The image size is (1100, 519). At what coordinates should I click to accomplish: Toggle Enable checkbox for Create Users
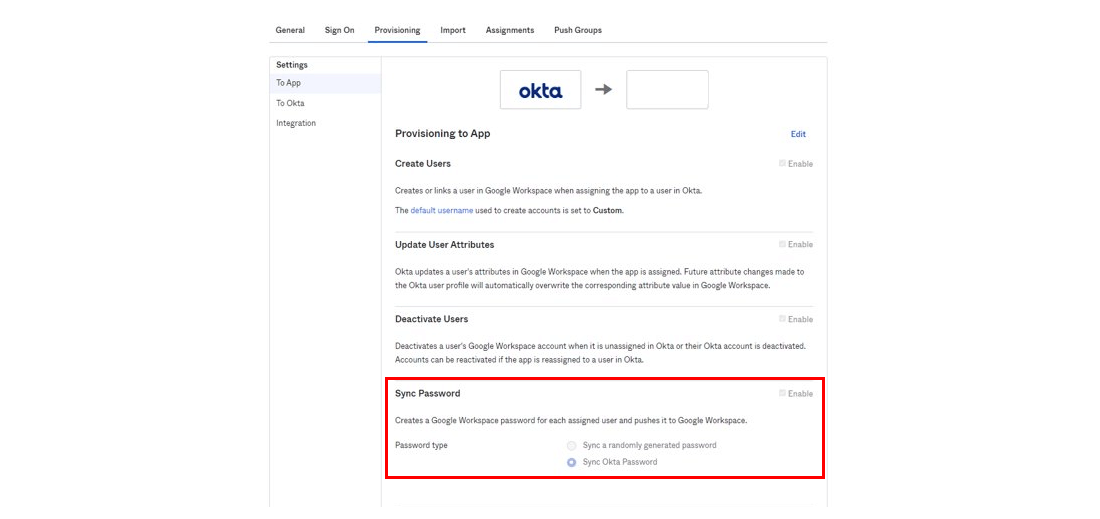pos(782,163)
